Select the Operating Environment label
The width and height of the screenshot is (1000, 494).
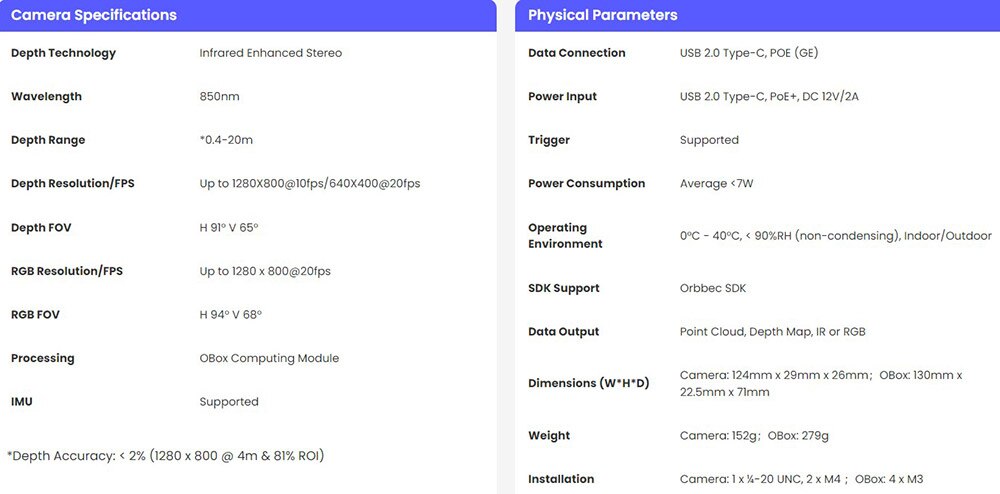pos(565,236)
